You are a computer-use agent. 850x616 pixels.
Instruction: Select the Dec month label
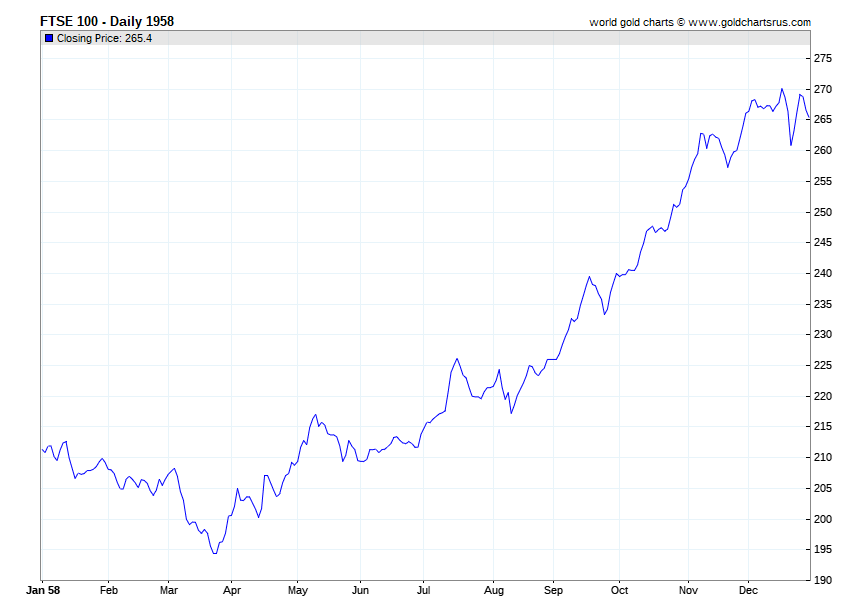(x=748, y=590)
